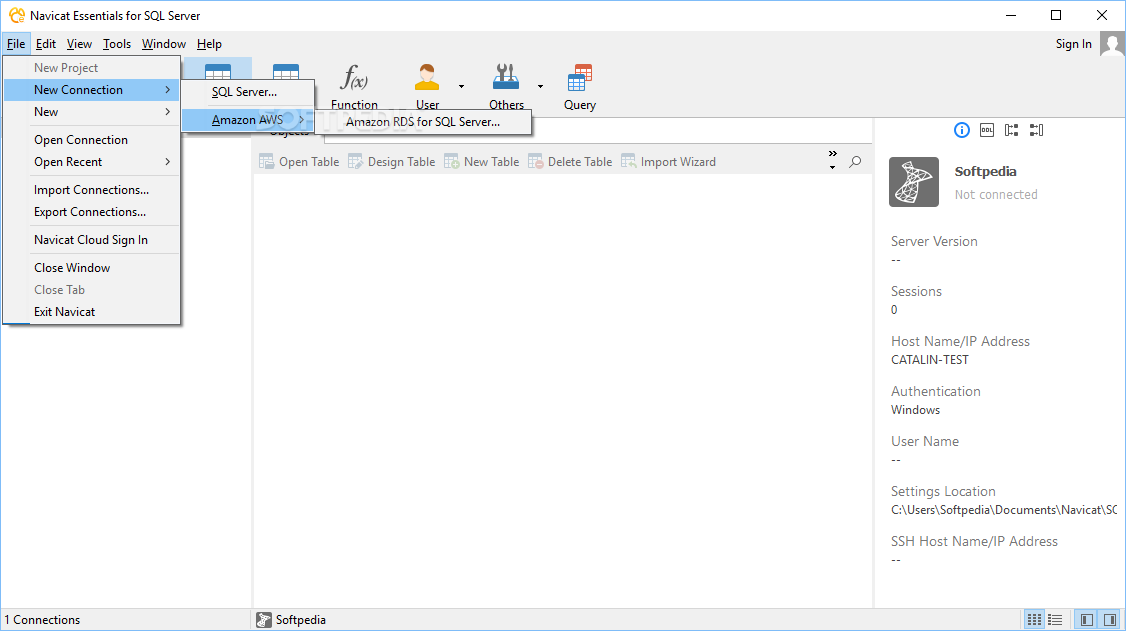1126x631 pixels.
Task: Open the User toolbar icon
Action: coord(427,86)
